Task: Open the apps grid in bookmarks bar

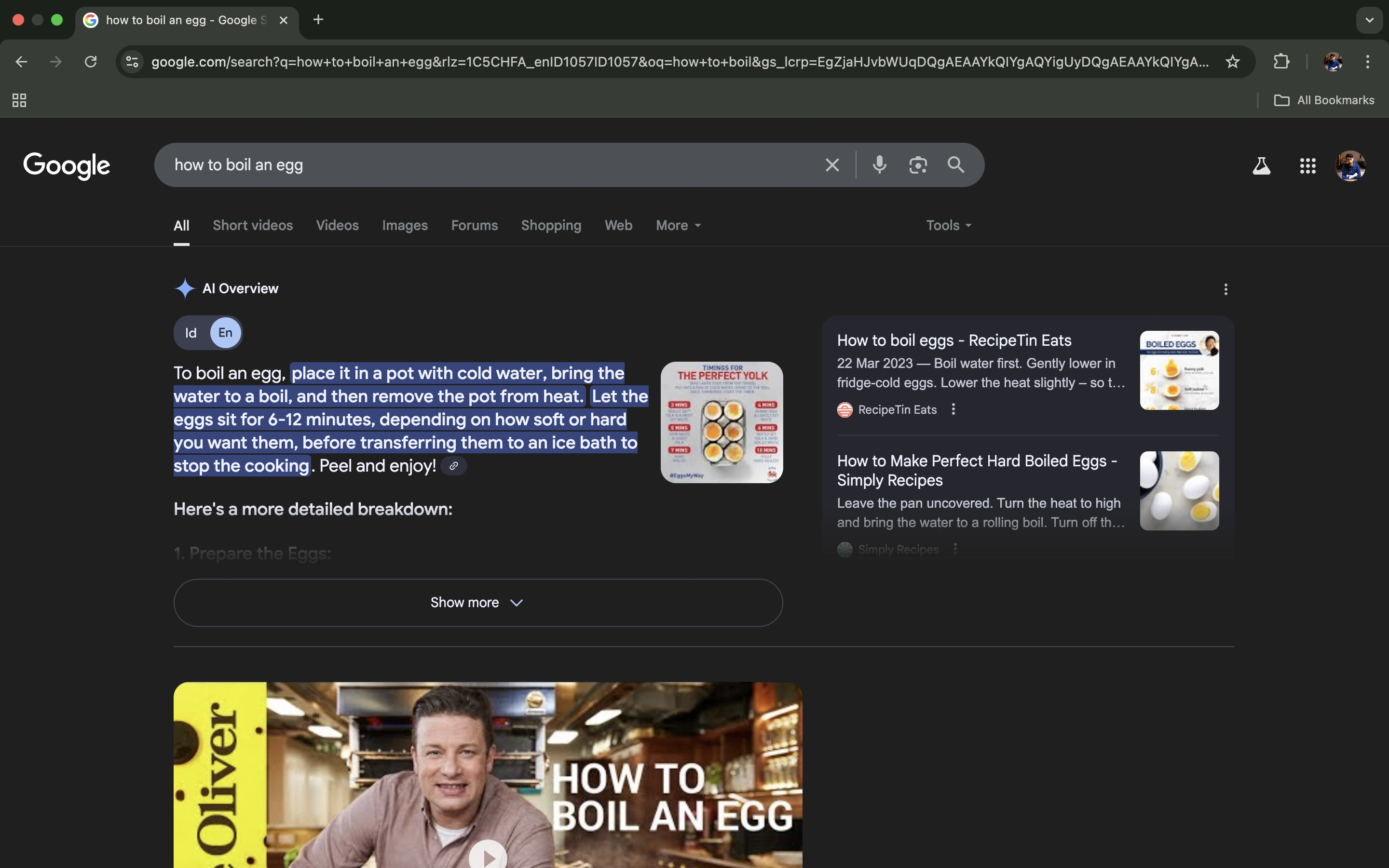Action: 19,100
